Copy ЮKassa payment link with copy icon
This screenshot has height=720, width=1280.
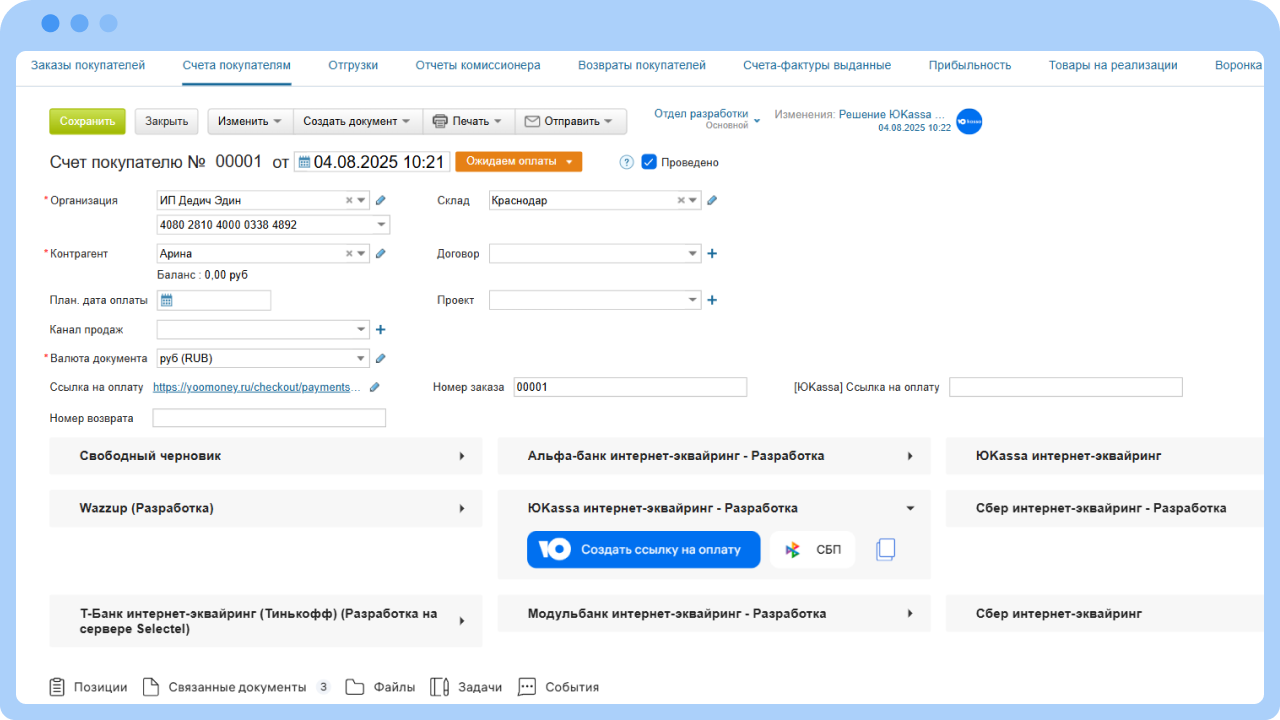click(885, 549)
